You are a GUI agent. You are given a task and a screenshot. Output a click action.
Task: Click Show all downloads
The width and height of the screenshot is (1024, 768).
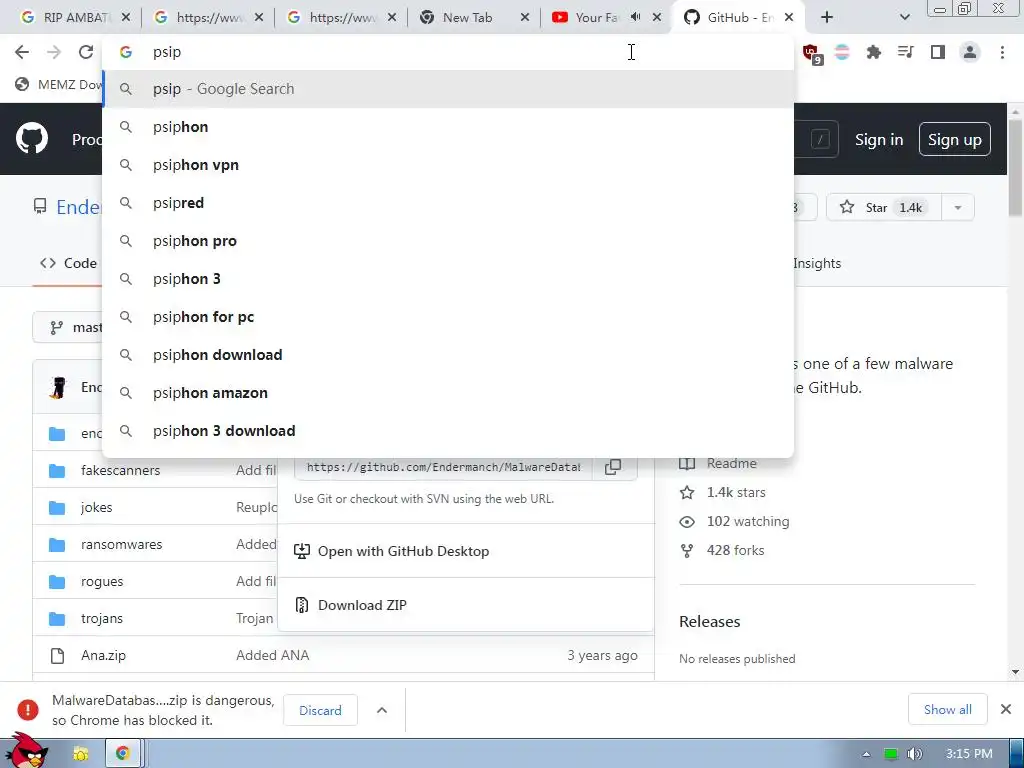[948, 709]
